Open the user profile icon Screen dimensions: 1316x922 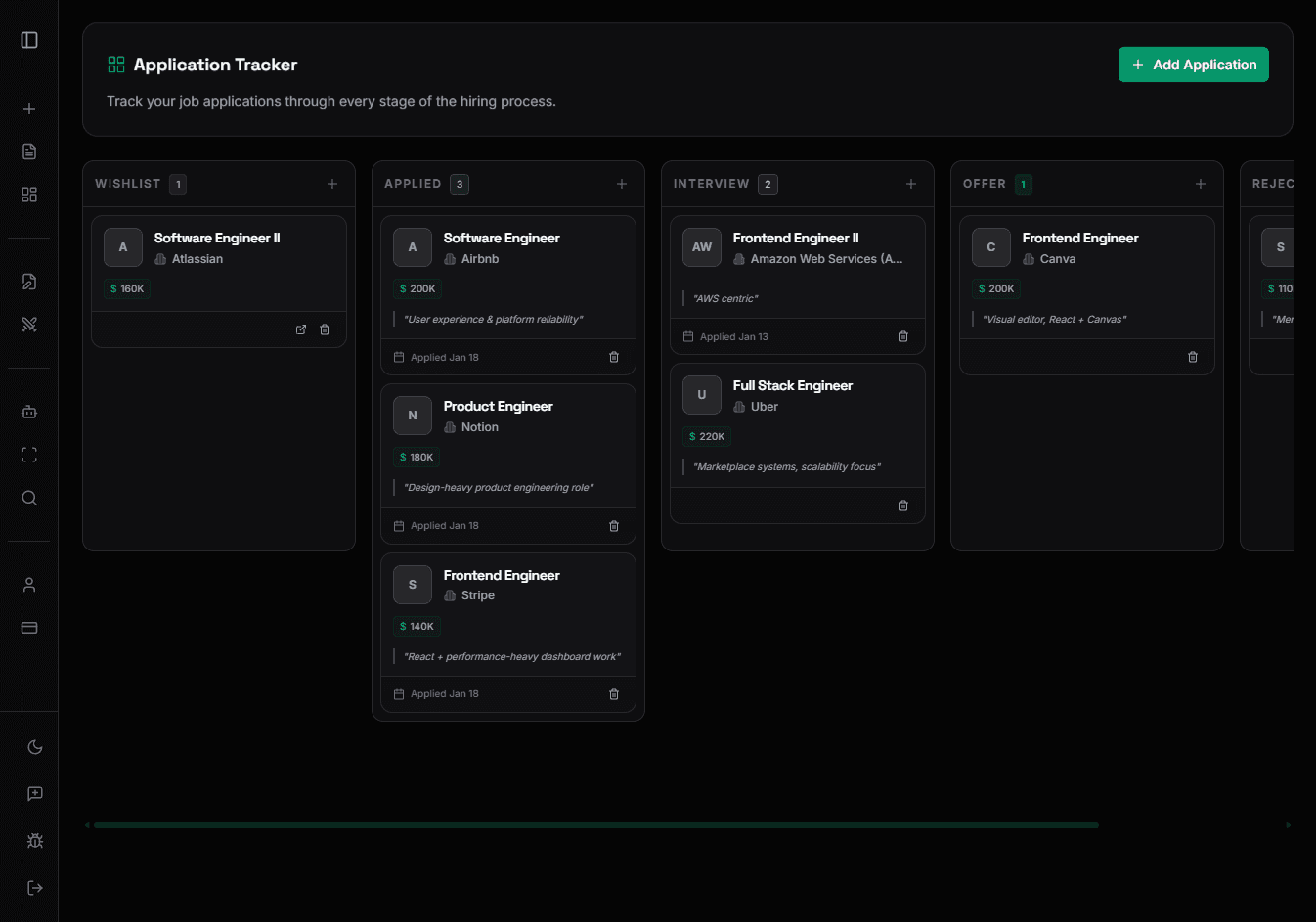[28, 584]
